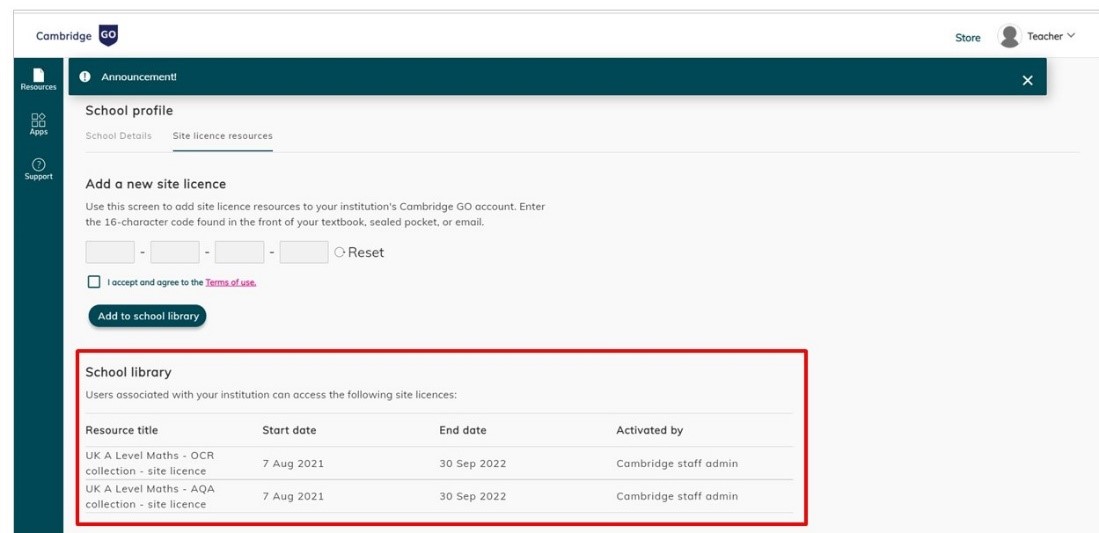
Task: Open the Terms of use link
Action: 231,283
